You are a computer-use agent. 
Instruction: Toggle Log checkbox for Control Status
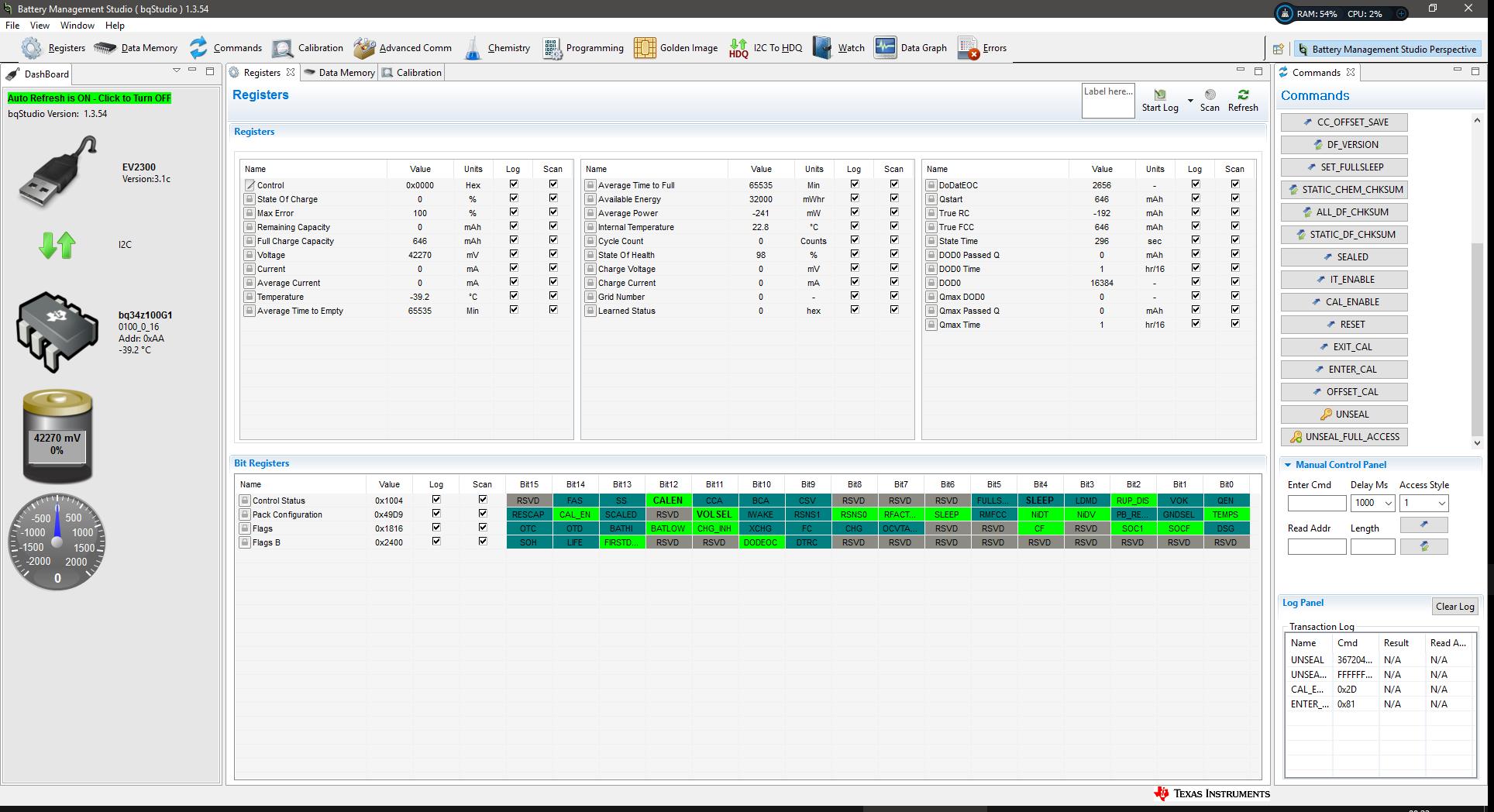tap(436, 500)
